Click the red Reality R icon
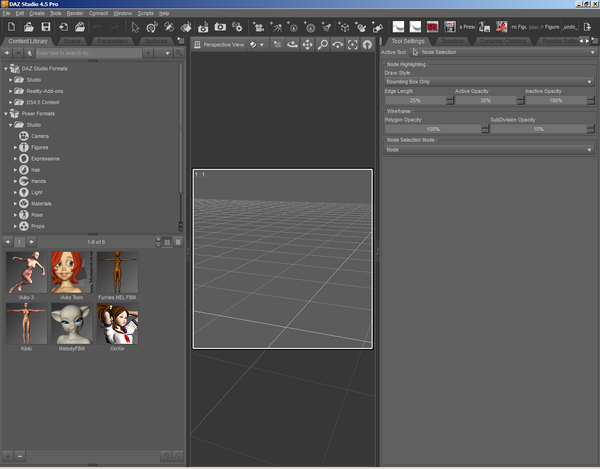 432,27
